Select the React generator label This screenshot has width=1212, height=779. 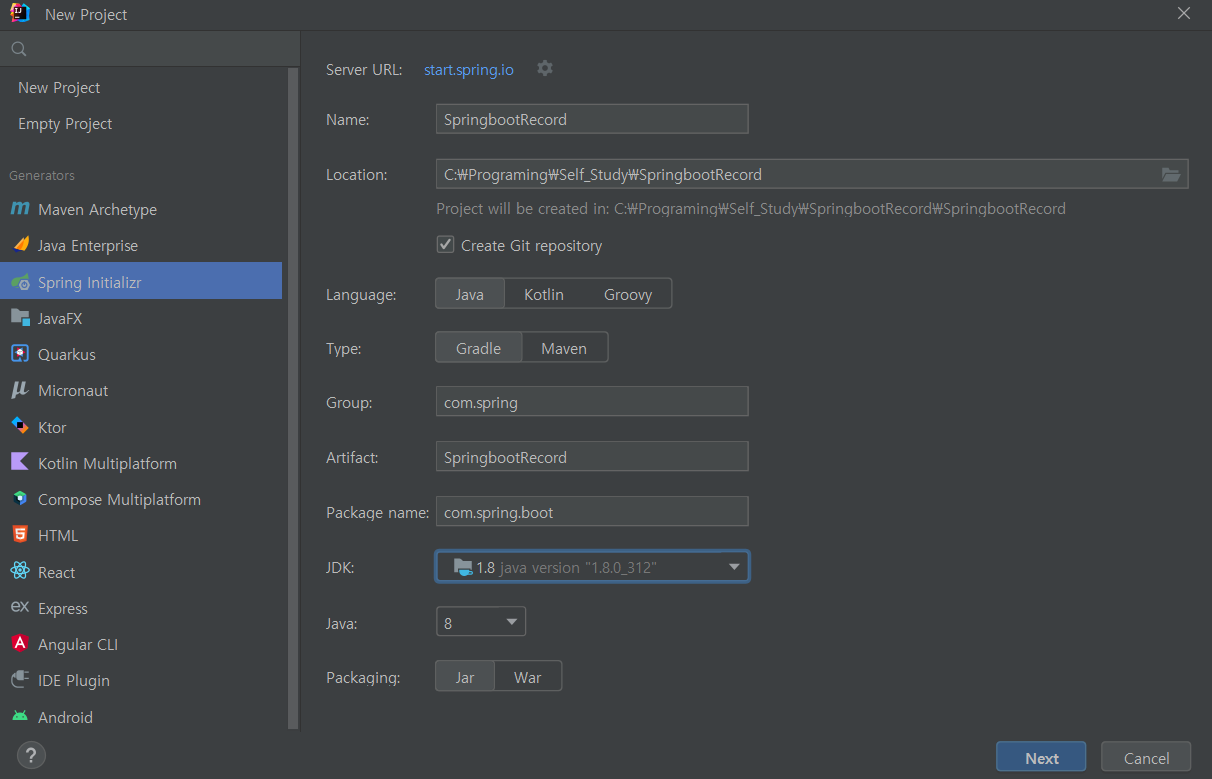57,572
